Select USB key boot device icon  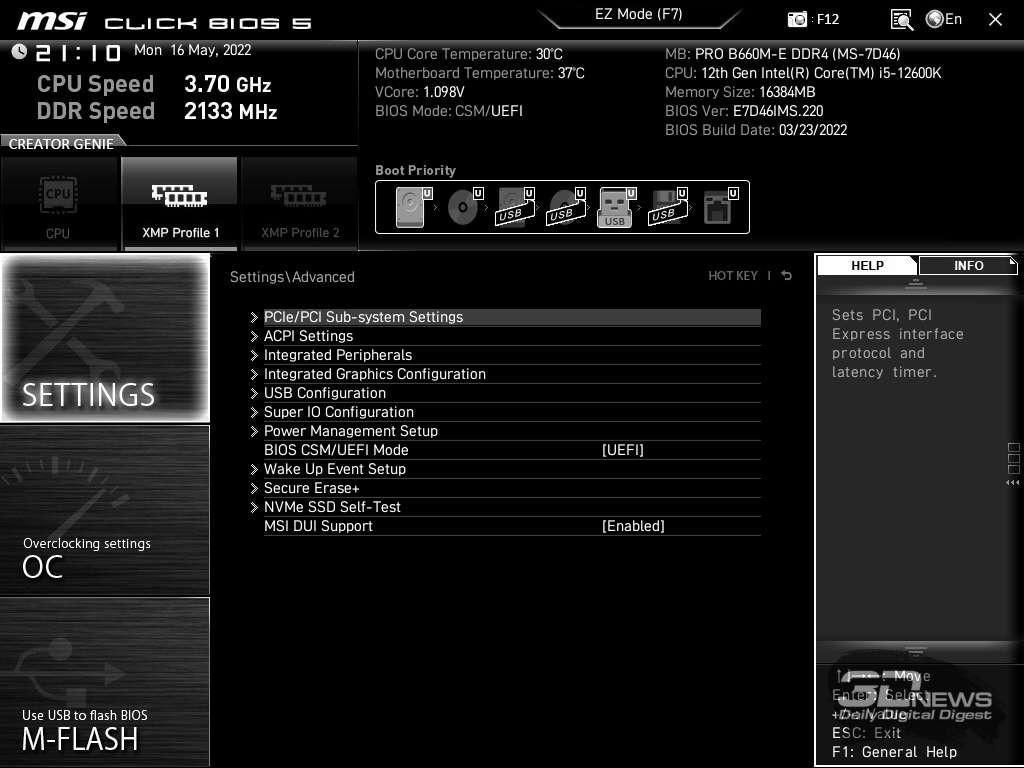click(x=616, y=206)
